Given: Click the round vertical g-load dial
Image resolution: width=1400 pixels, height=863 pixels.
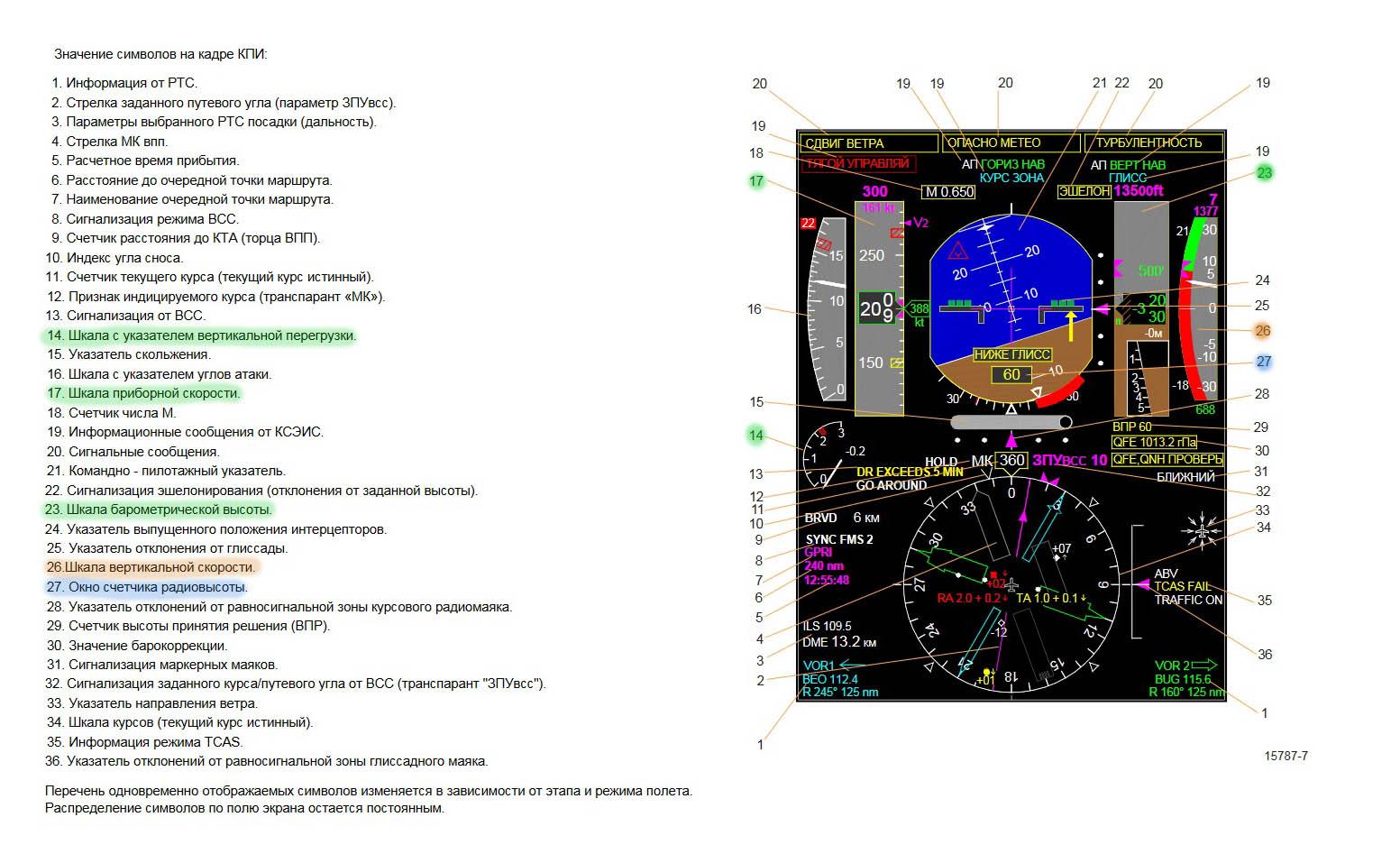Looking at the screenshot, I should [x=823, y=455].
